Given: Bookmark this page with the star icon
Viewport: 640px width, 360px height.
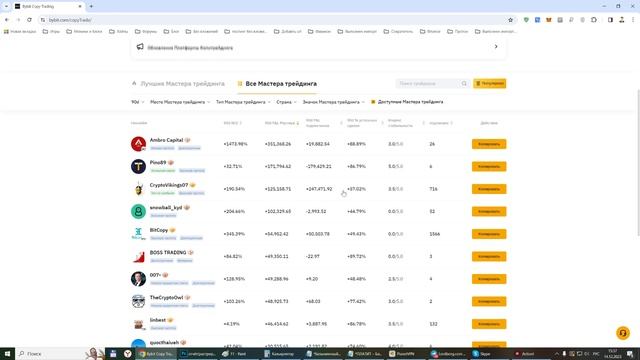Looking at the screenshot, I should 510,20.
